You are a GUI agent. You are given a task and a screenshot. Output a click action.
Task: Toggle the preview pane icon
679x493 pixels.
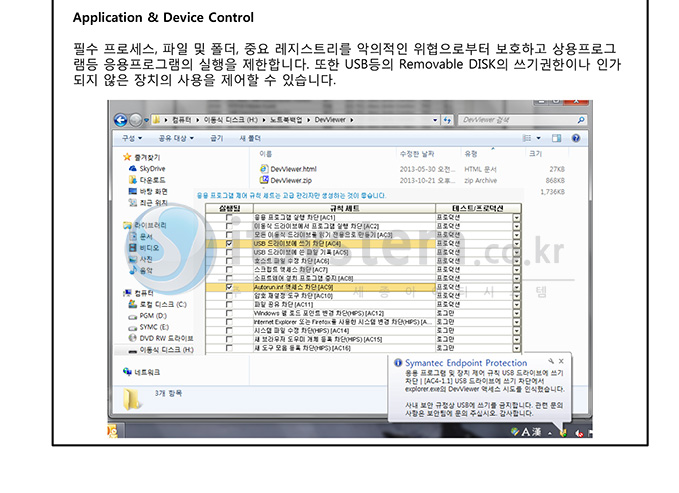[556, 138]
